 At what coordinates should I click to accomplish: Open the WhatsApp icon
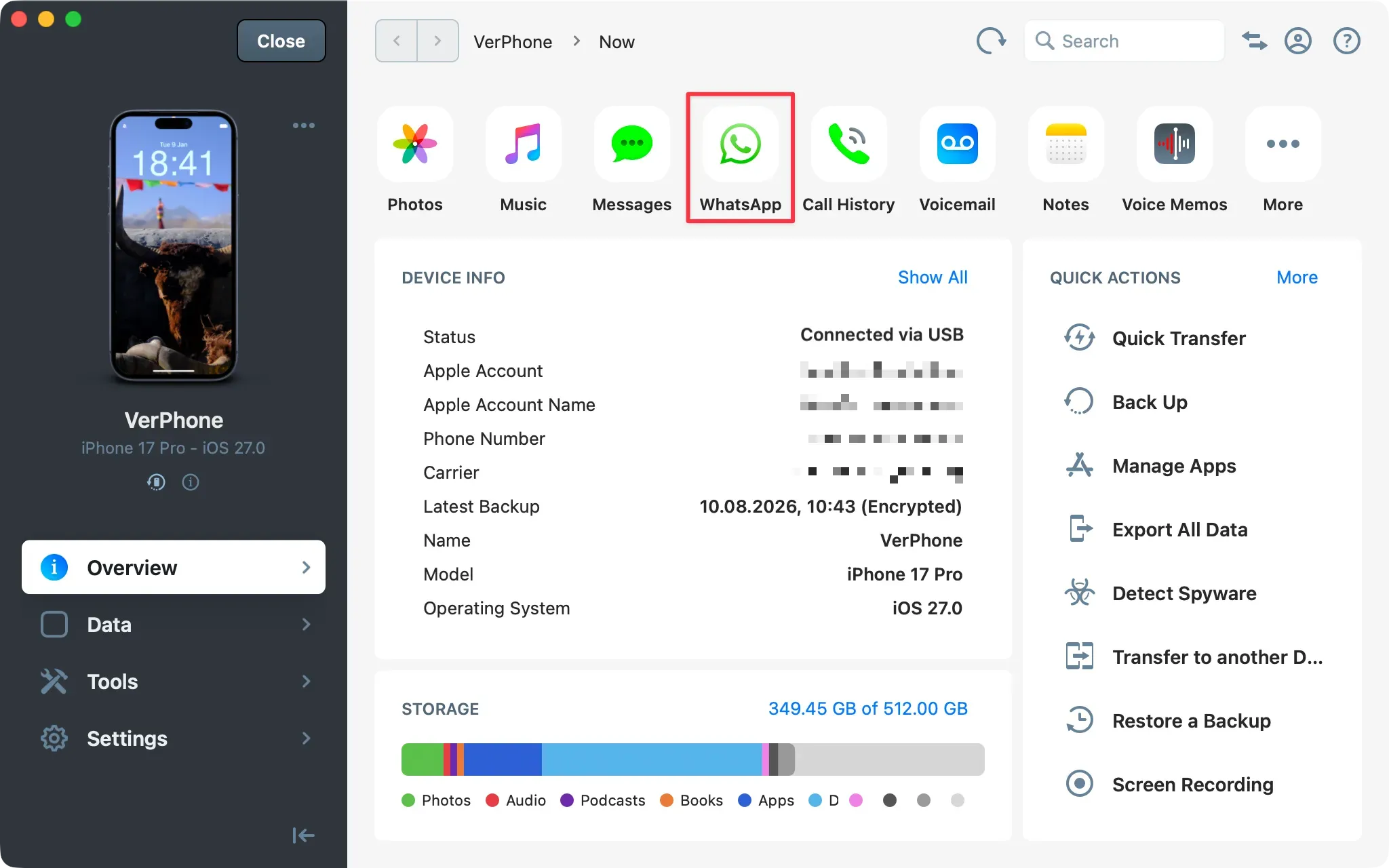click(x=741, y=143)
